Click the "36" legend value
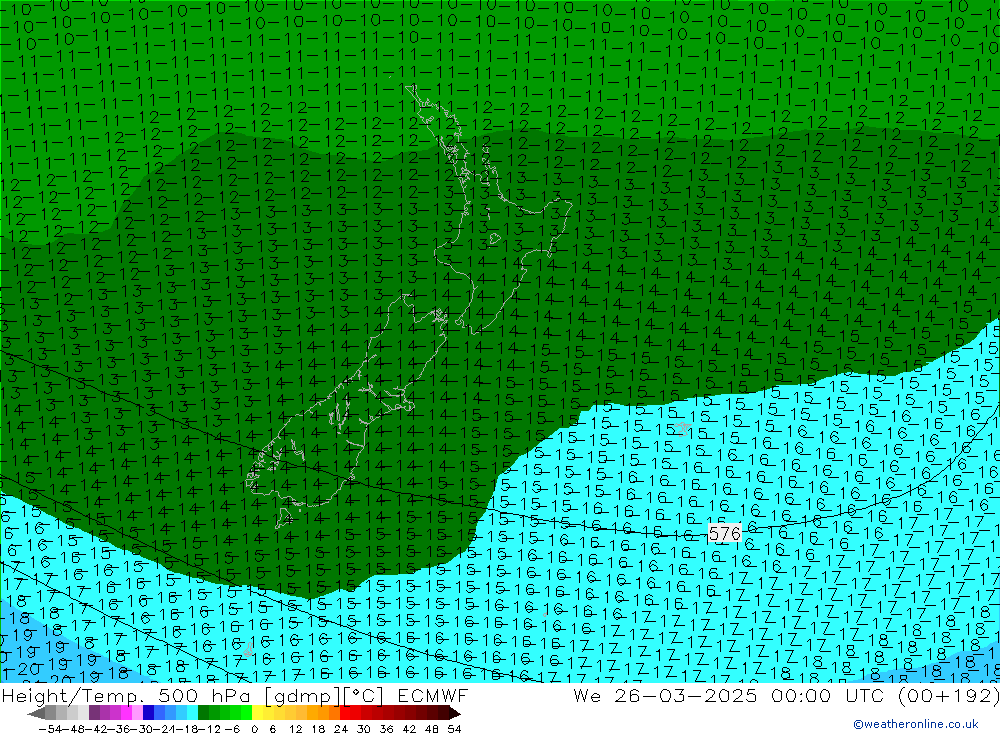Image resolution: width=1000 pixels, height=733 pixels. pos(386,729)
